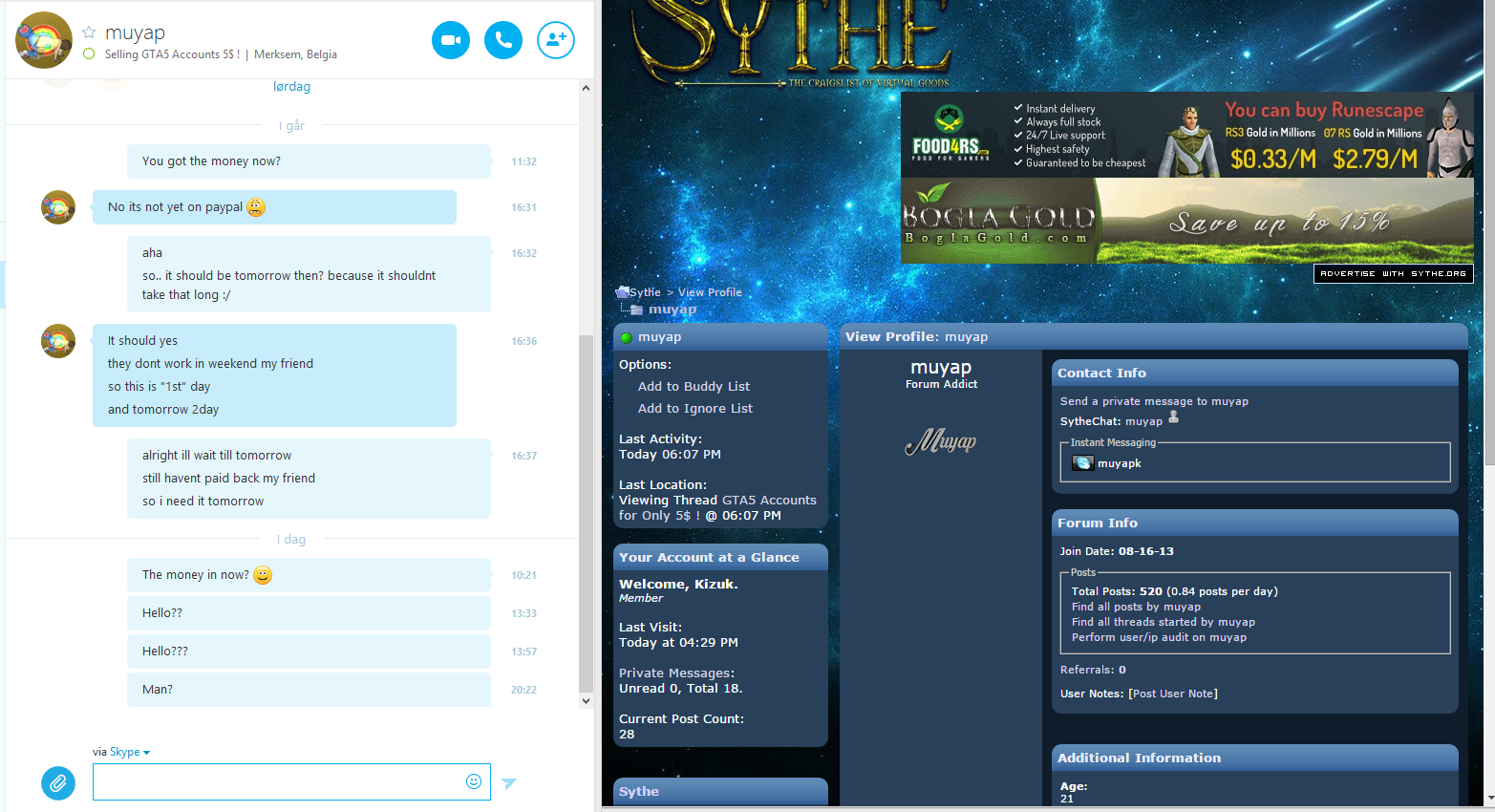The image size is (1495, 812).
Task: Click 'Current Post Count:' label
Action: (681, 719)
